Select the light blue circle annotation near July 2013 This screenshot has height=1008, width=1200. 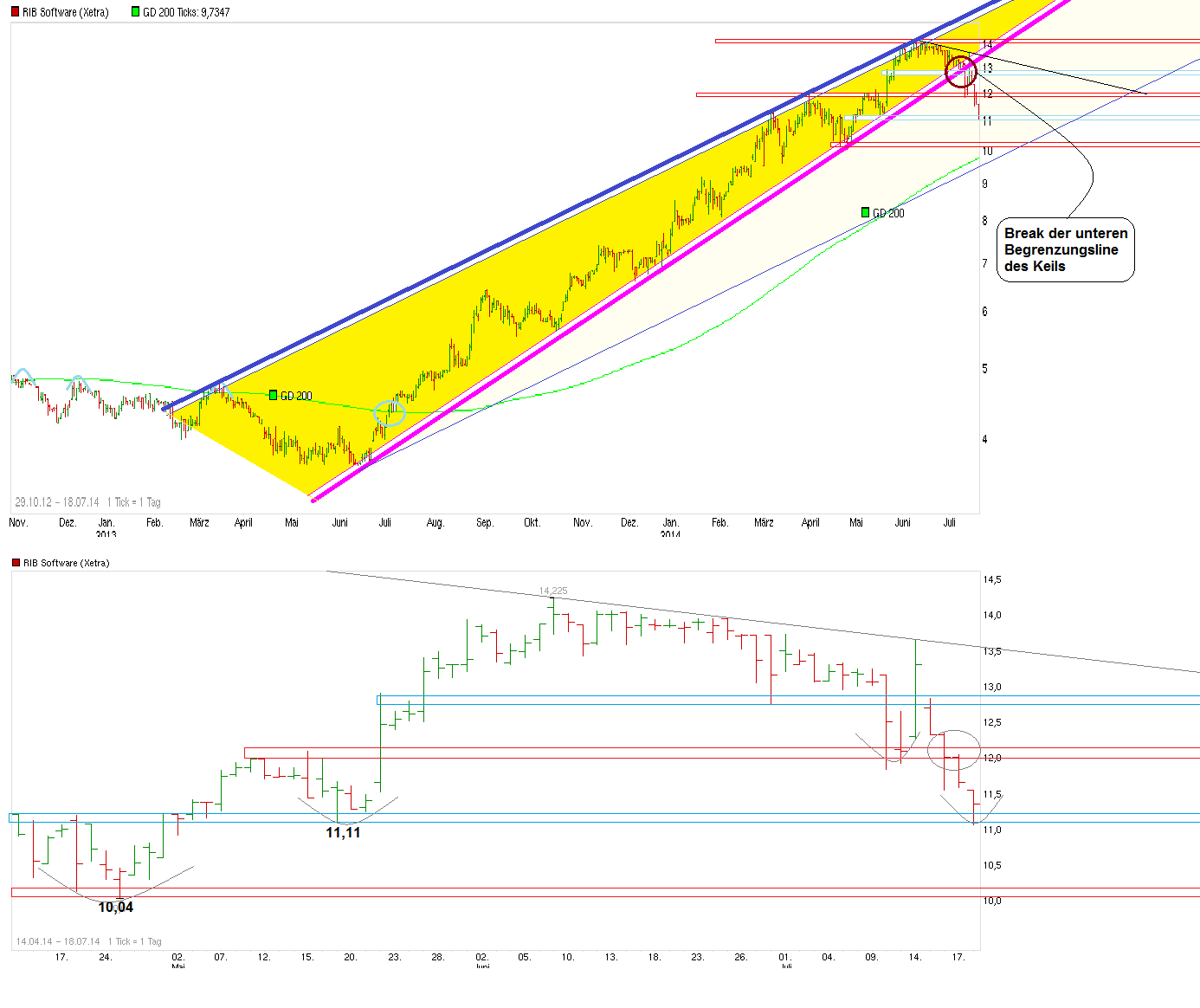[390, 413]
